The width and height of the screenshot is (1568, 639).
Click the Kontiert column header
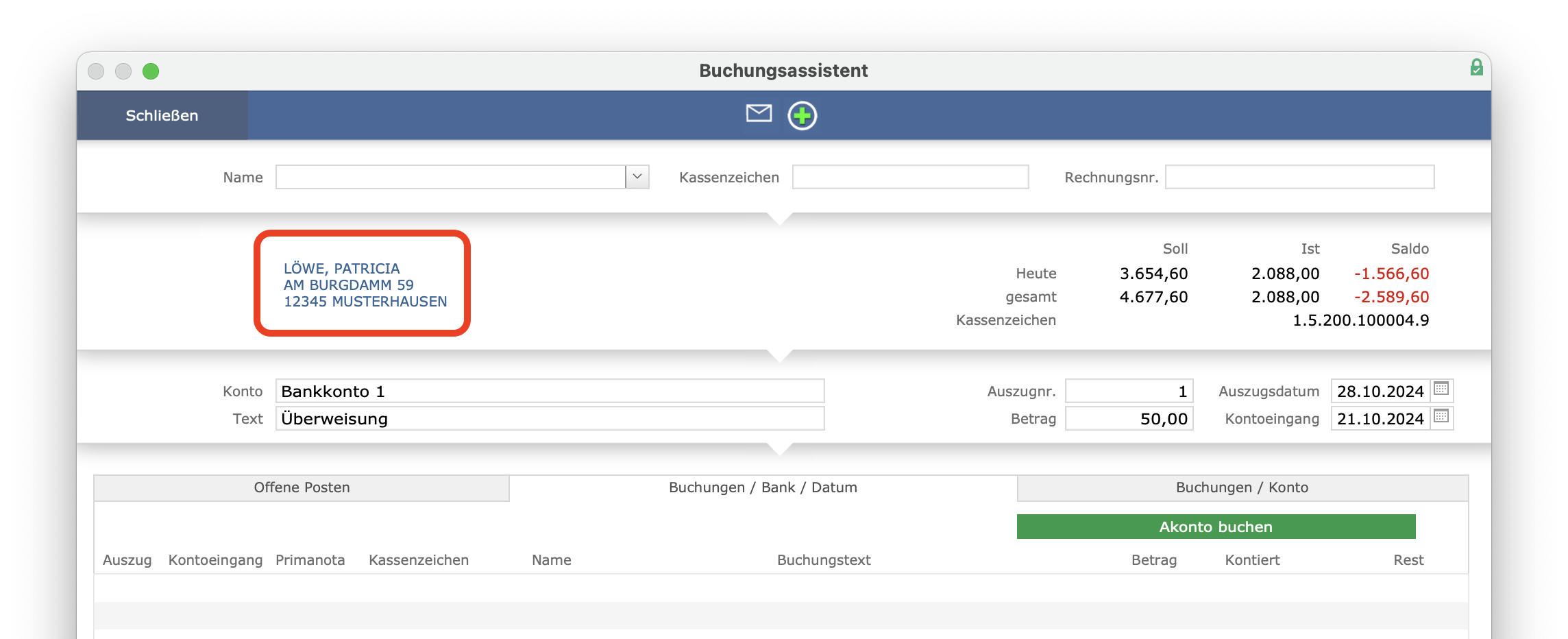[x=1252, y=560]
